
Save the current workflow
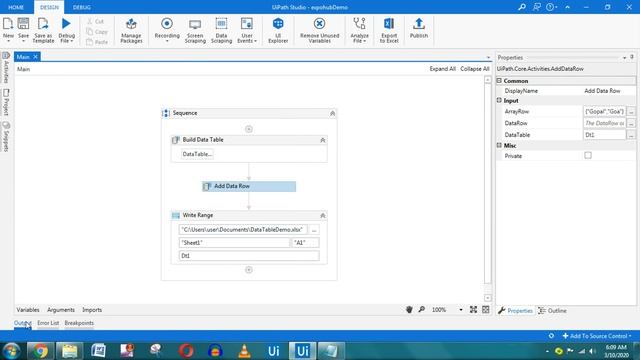tap(23, 30)
